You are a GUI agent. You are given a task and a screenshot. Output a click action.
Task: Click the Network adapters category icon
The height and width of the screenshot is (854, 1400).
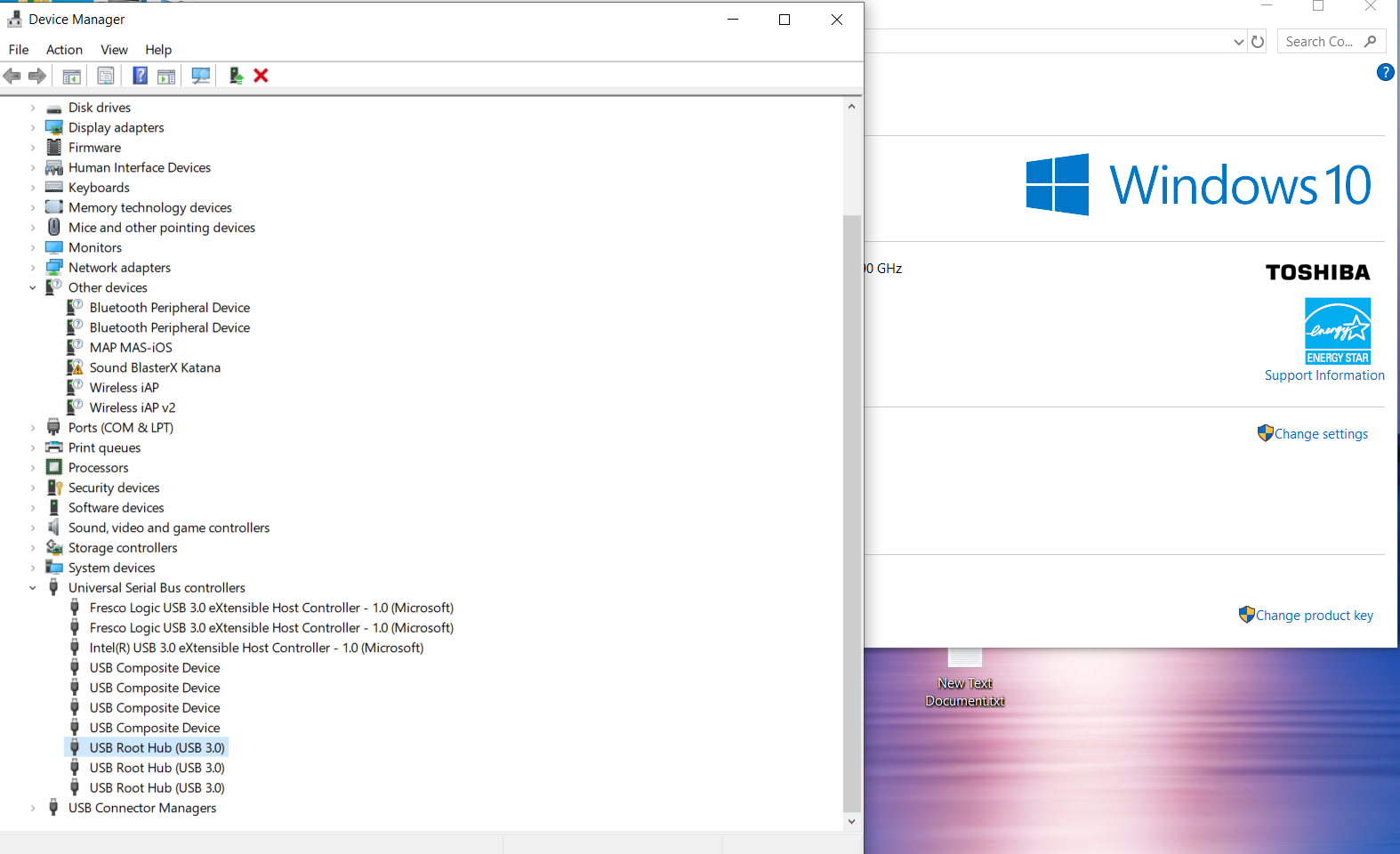(54, 268)
